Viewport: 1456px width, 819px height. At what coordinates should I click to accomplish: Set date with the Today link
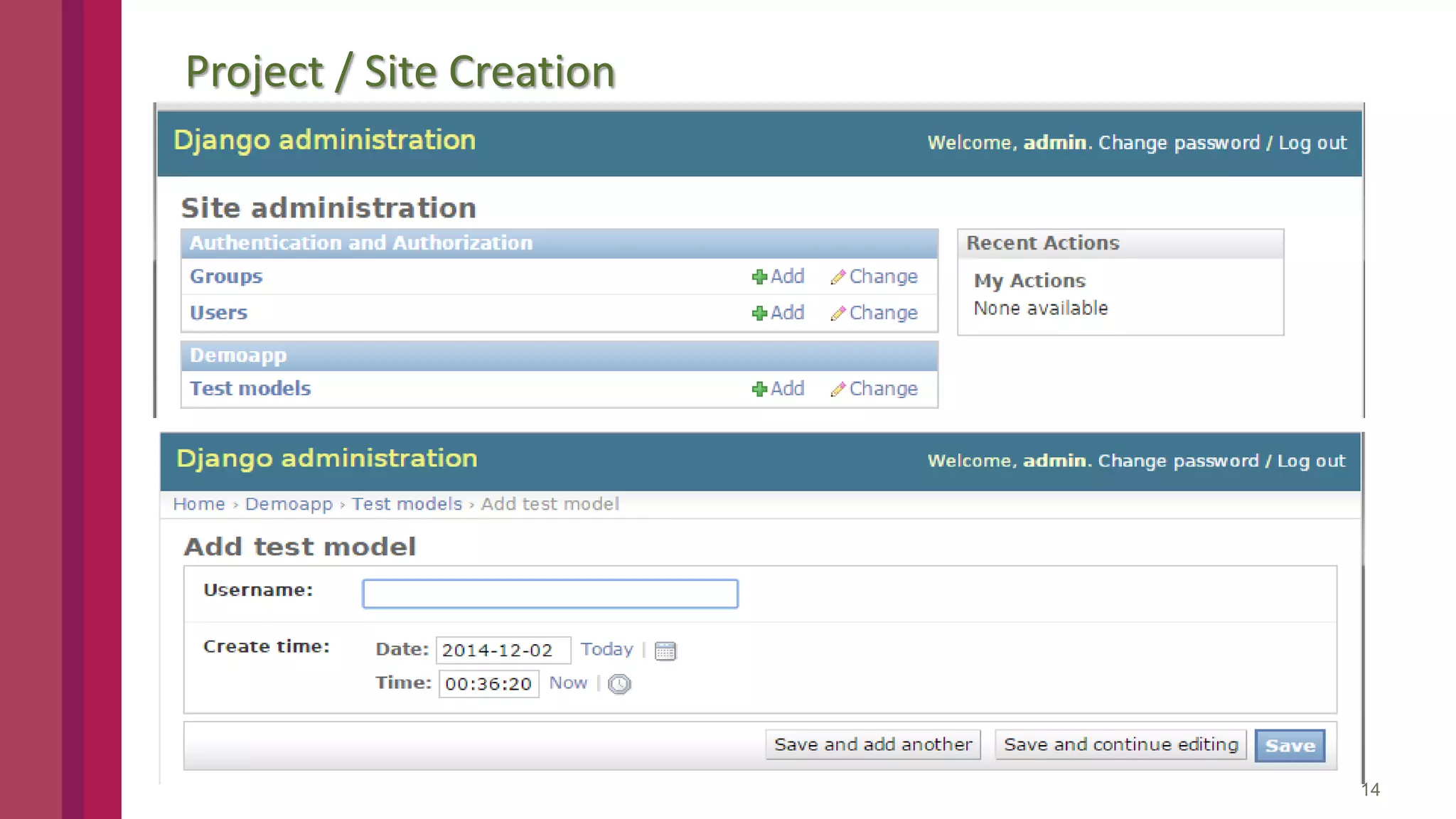(x=606, y=649)
